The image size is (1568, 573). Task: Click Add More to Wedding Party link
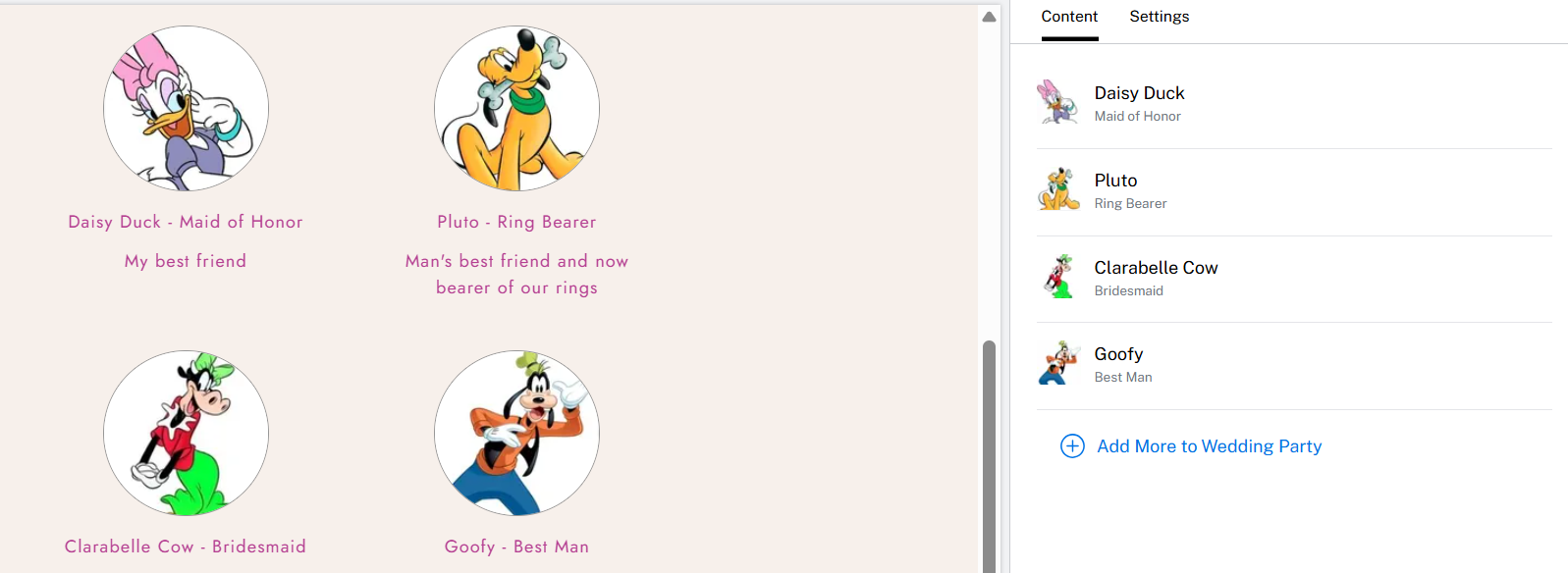tap(1209, 446)
